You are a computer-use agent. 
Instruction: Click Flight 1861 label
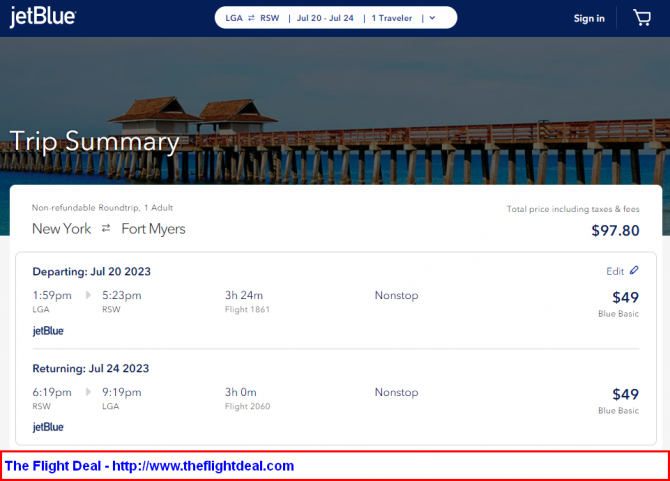pyautogui.click(x=247, y=309)
